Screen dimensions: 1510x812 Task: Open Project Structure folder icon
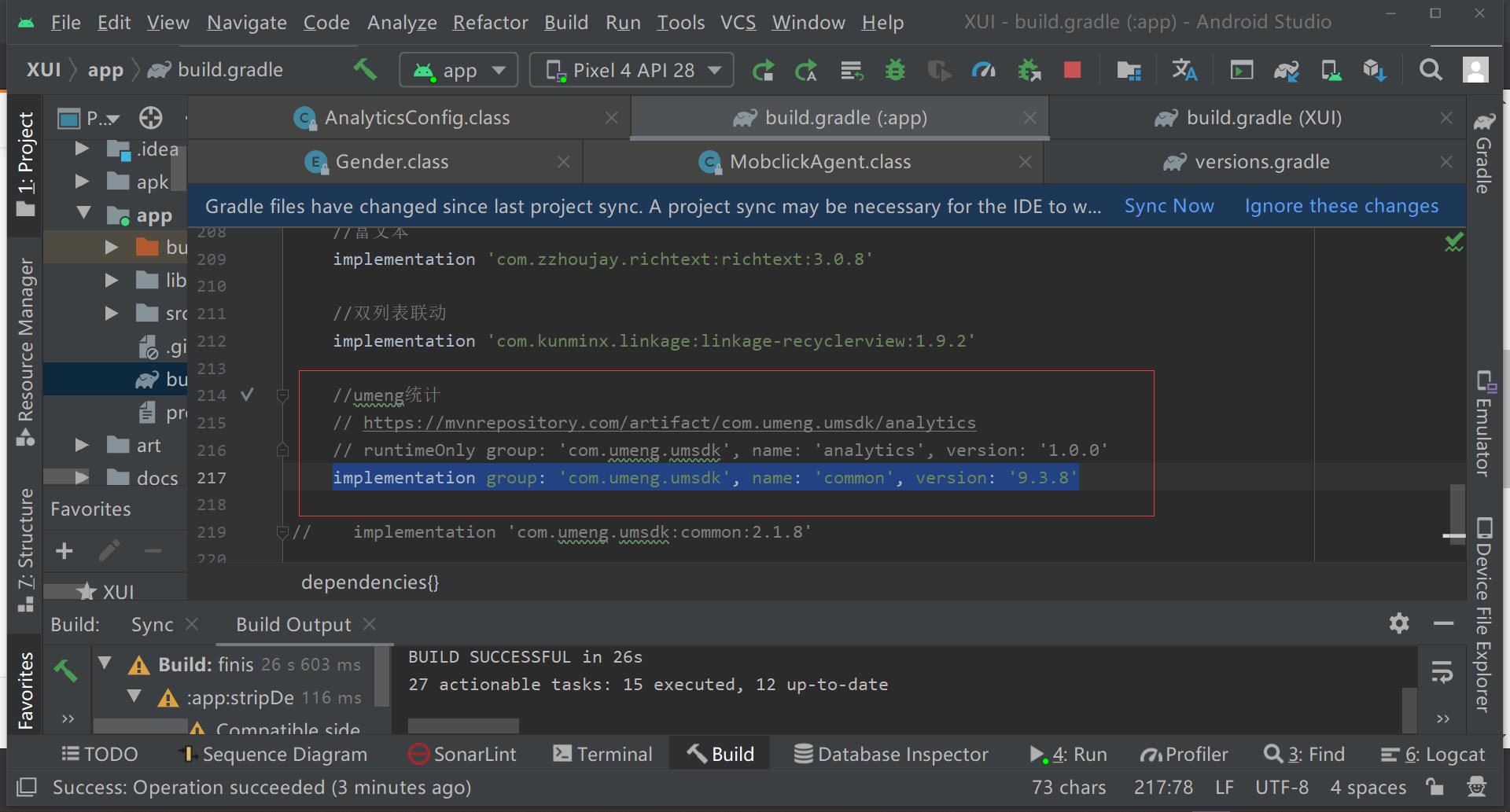point(1129,71)
